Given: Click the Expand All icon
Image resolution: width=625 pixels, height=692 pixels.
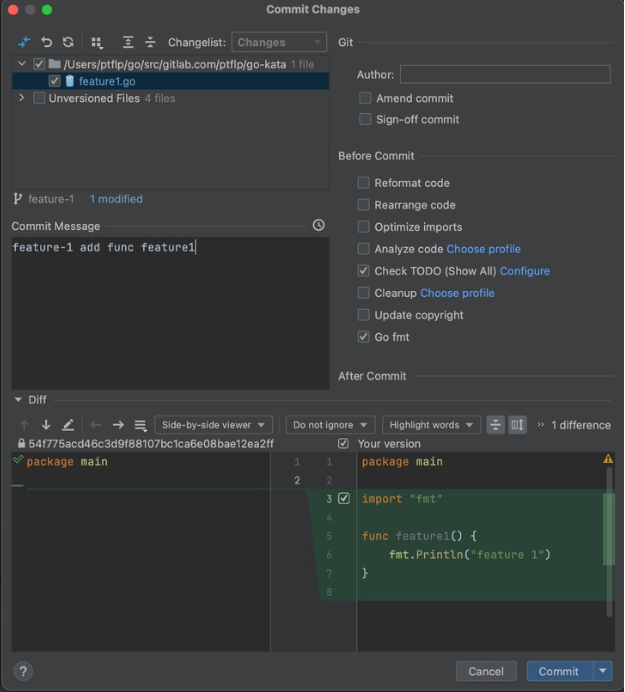Looking at the screenshot, I should click(x=128, y=43).
